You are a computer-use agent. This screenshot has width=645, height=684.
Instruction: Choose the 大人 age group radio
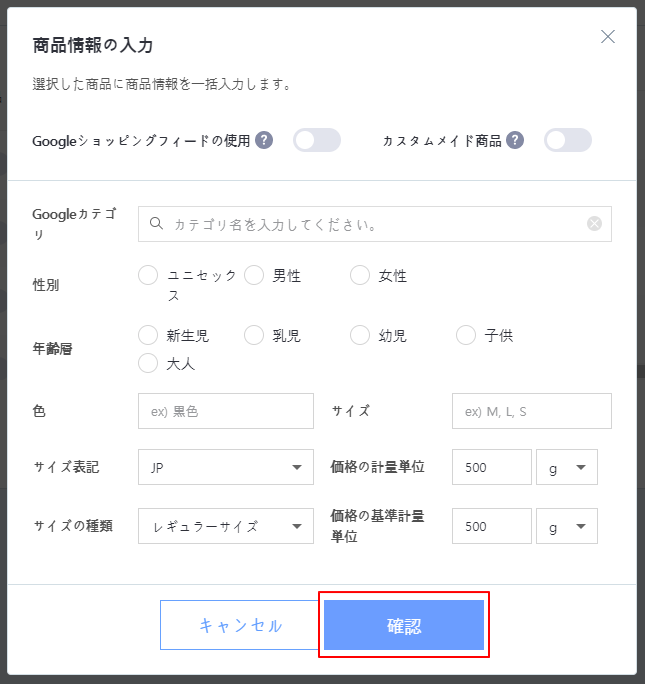click(x=148, y=363)
